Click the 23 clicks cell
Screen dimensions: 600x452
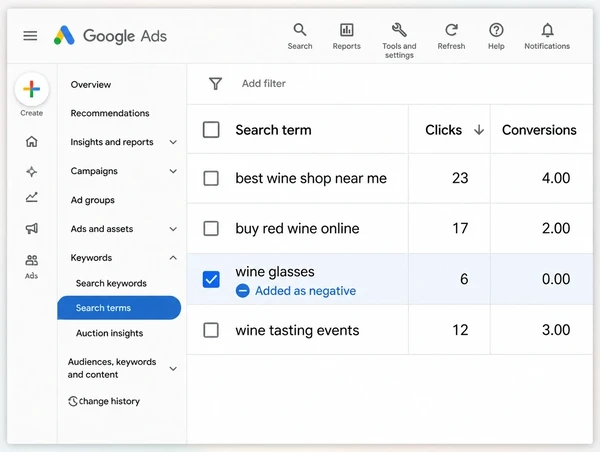pyautogui.click(x=460, y=178)
